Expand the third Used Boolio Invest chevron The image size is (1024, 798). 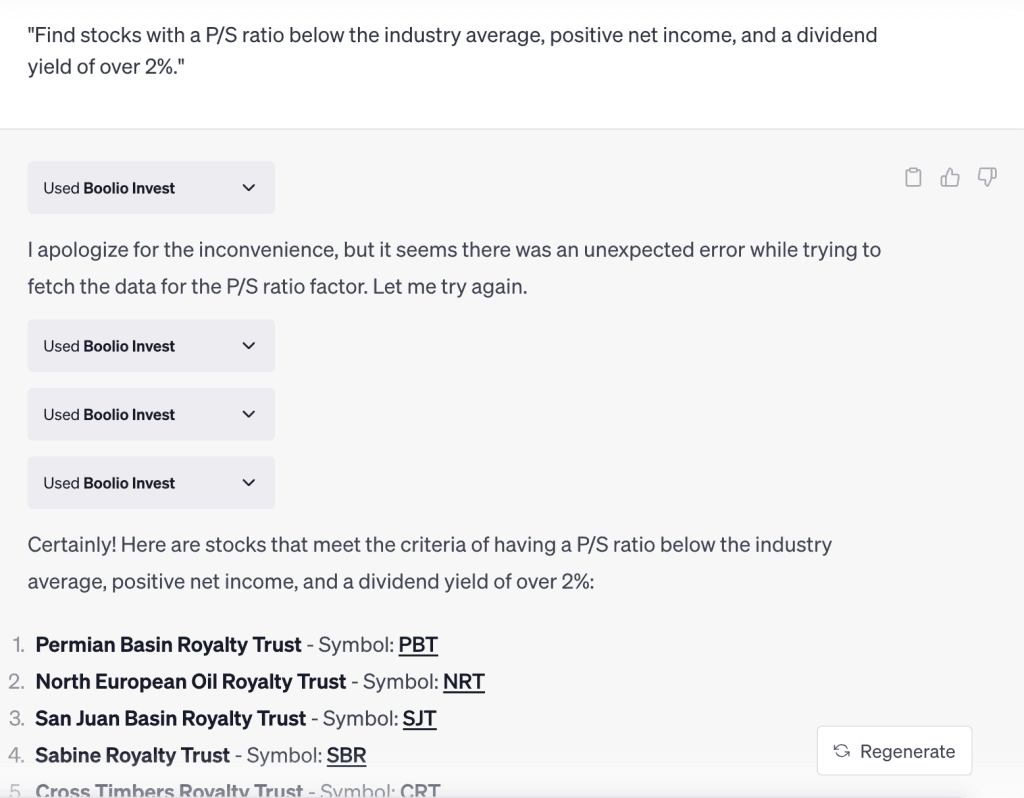249,415
